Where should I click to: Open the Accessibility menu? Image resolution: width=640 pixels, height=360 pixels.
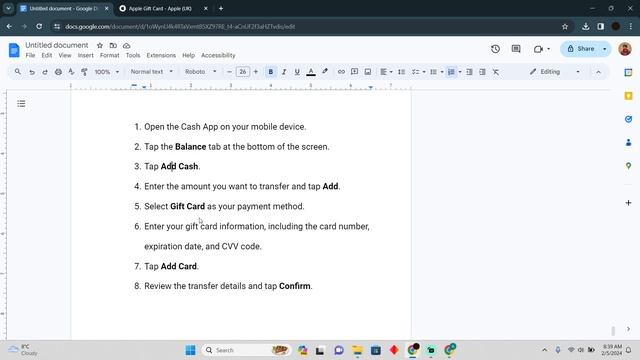[218, 55]
